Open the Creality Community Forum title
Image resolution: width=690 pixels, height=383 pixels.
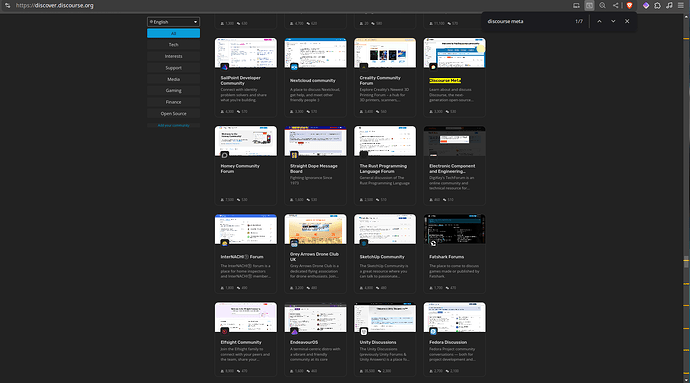tap(380, 80)
